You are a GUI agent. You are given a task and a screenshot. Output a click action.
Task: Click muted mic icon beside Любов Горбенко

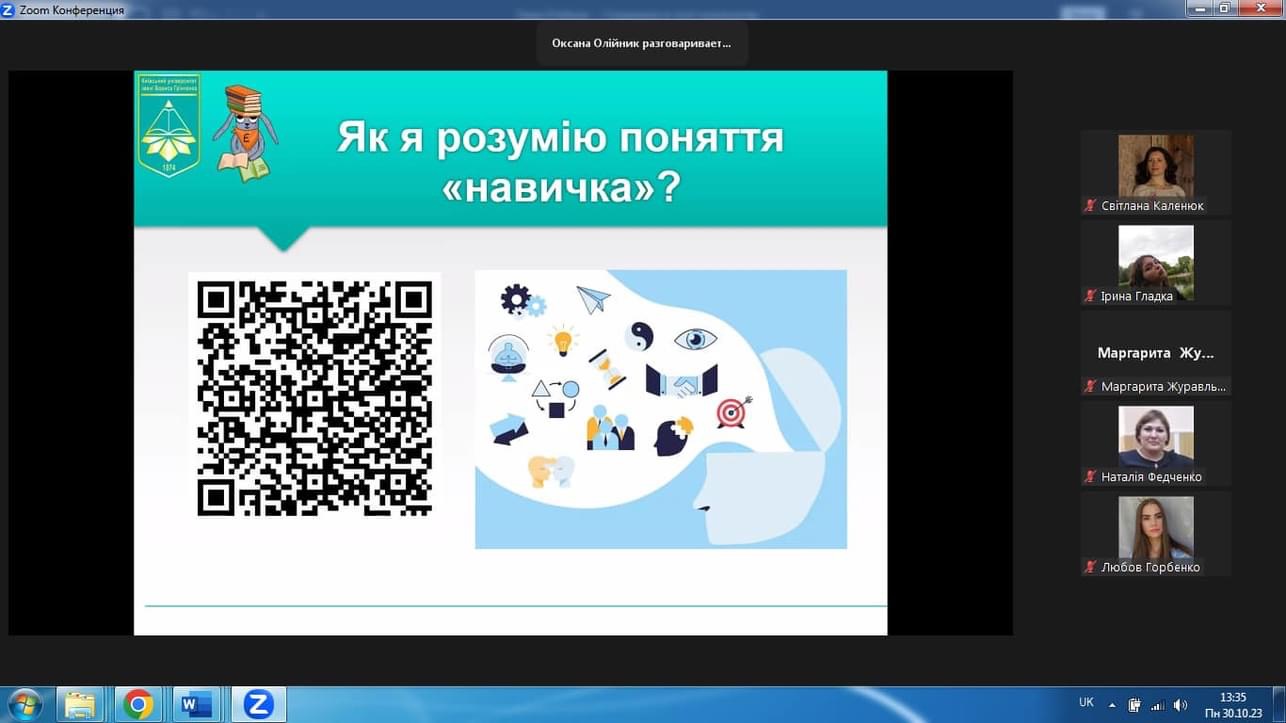point(1091,567)
